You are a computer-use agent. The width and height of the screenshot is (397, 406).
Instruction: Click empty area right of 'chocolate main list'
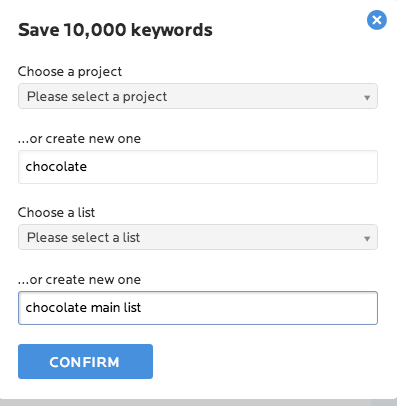pos(260,308)
